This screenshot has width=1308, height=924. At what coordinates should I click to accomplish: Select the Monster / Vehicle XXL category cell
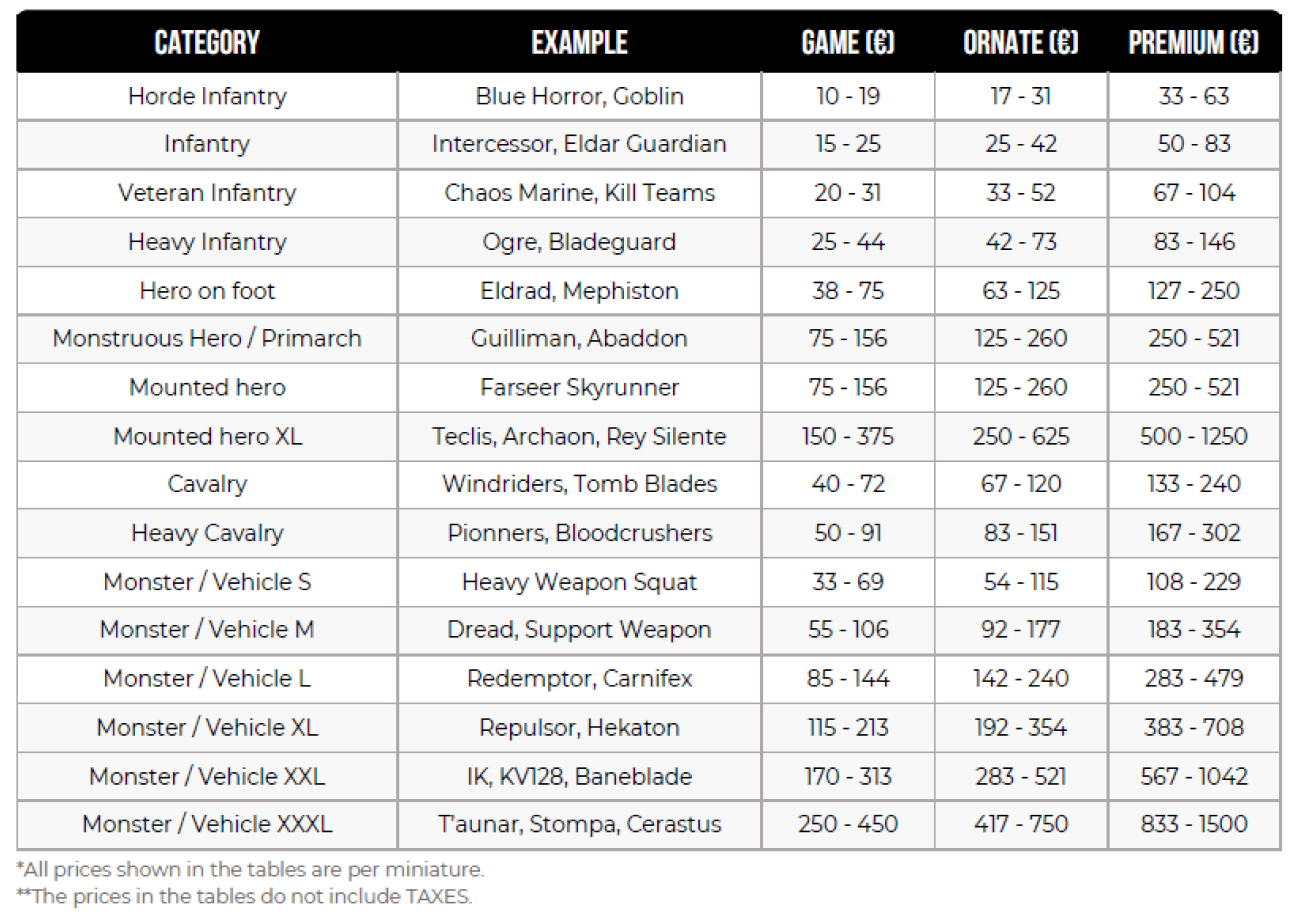(x=207, y=777)
